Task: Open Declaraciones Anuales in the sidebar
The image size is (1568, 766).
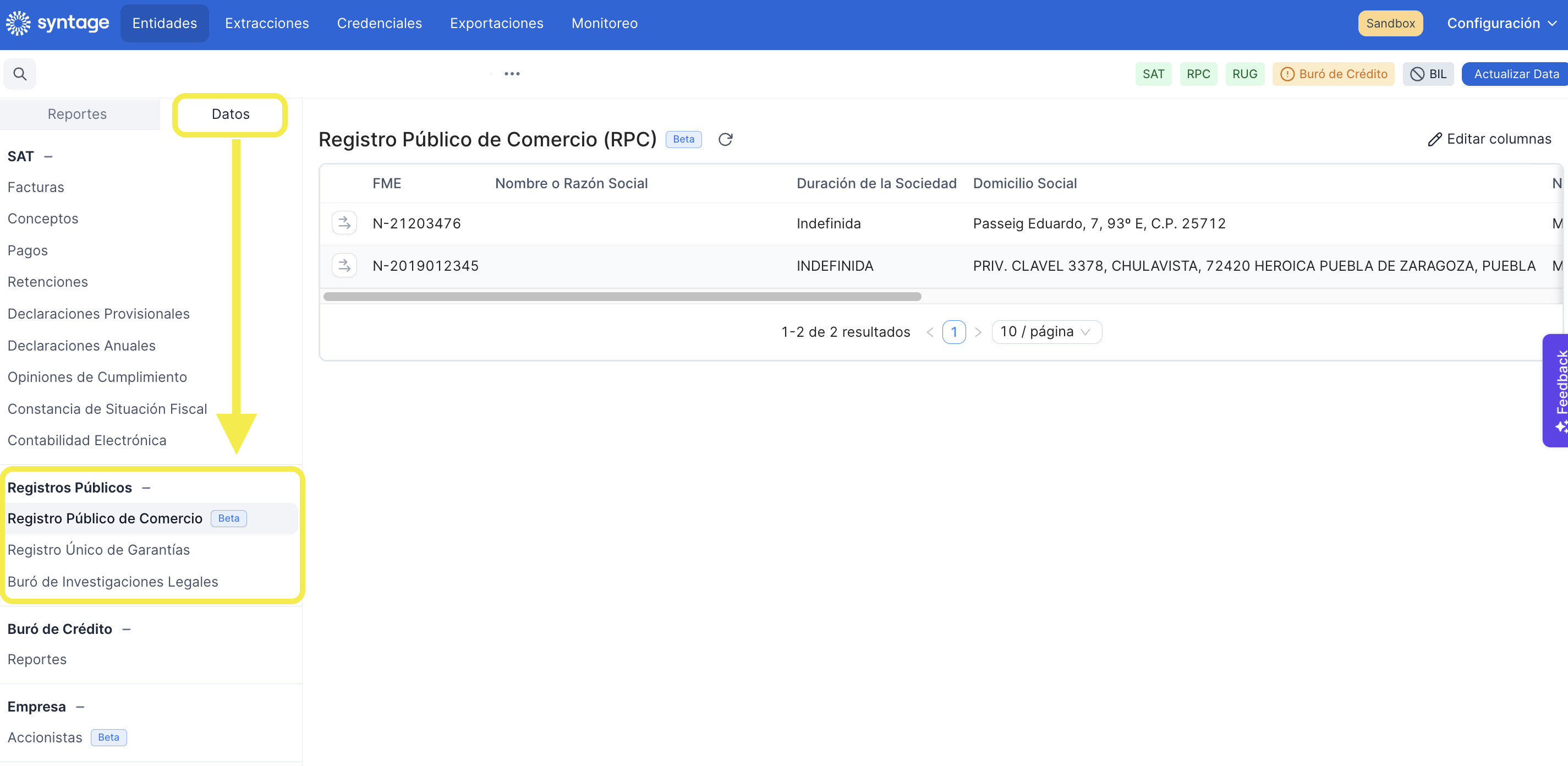Action: coord(81,345)
